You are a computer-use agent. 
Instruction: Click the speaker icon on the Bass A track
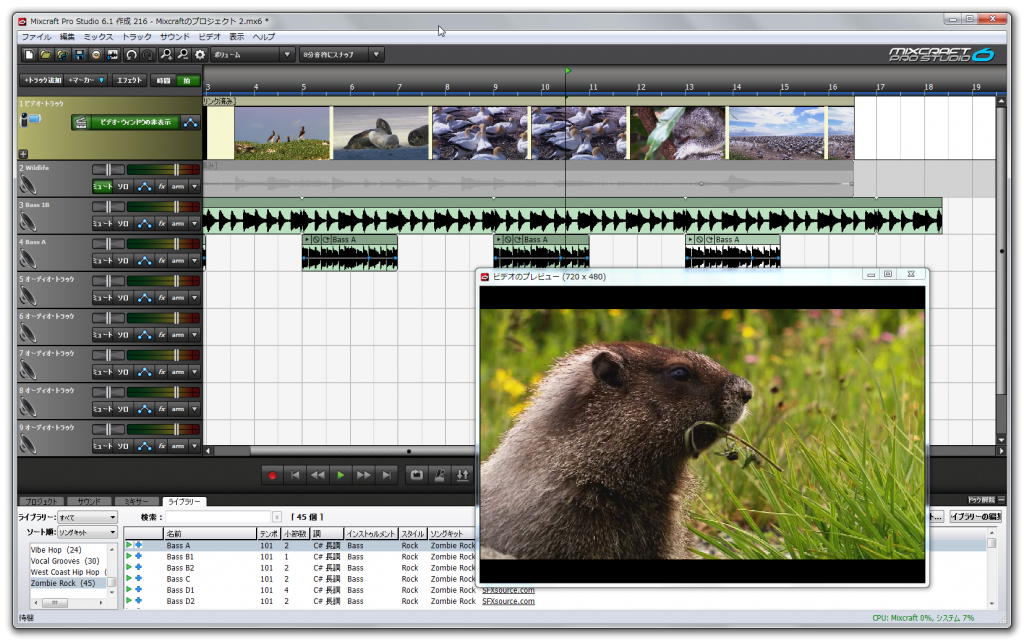click(x=27, y=259)
